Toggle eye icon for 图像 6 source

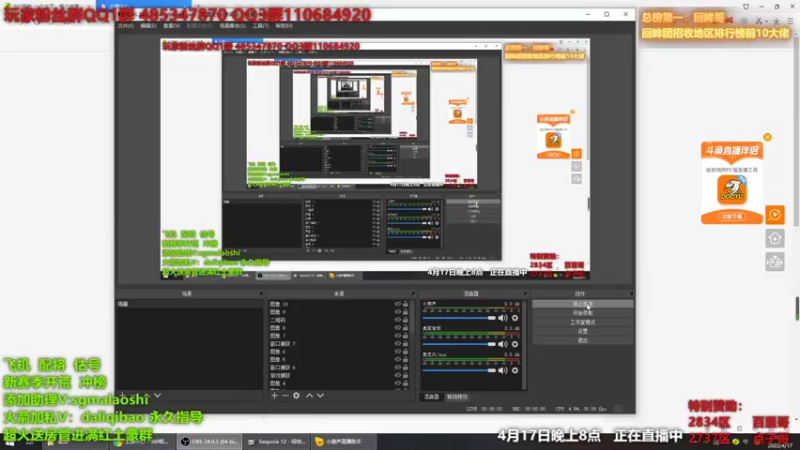click(397, 352)
